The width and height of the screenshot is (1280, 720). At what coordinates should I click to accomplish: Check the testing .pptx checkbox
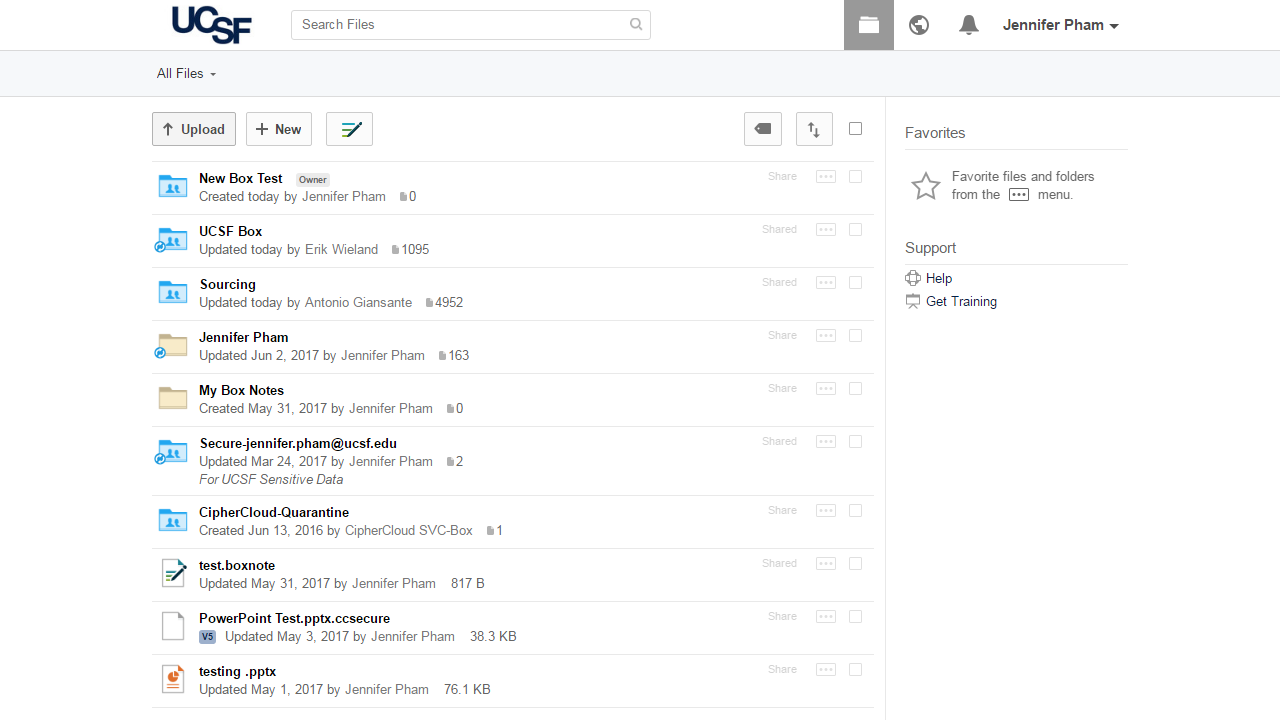point(855,670)
